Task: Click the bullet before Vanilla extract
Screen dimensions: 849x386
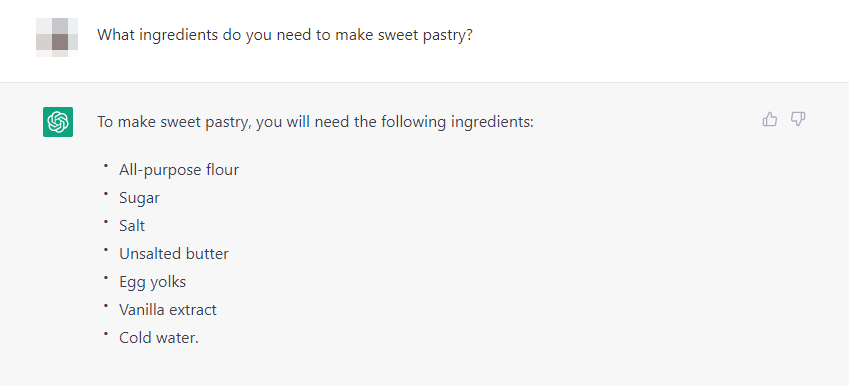Action: click(106, 306)
